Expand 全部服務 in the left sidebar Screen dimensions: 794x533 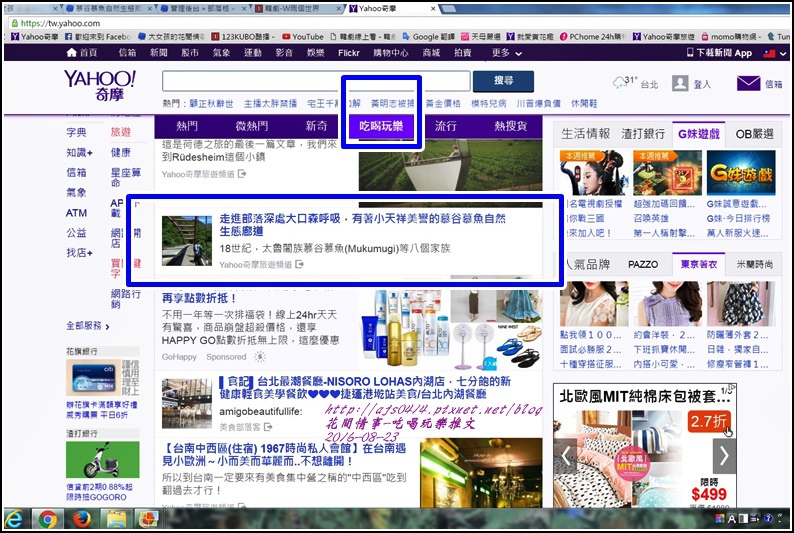click(x=88, y=325)
